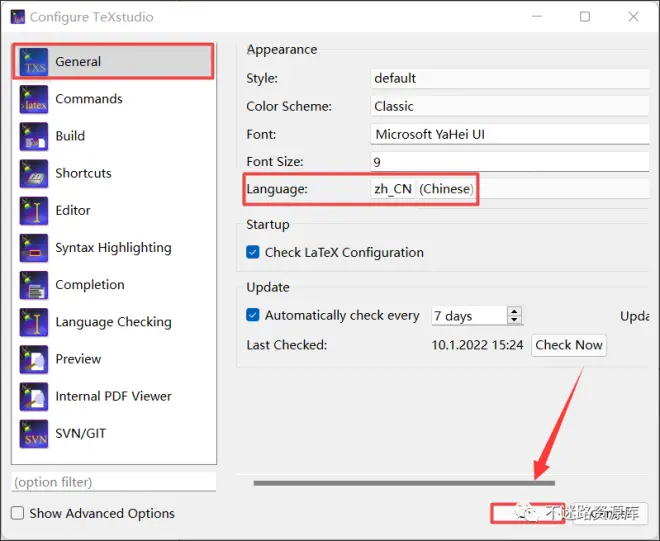Enable Show Advanced Options checkbox
This screenshot has width=660, height=541.
(17, 513)
